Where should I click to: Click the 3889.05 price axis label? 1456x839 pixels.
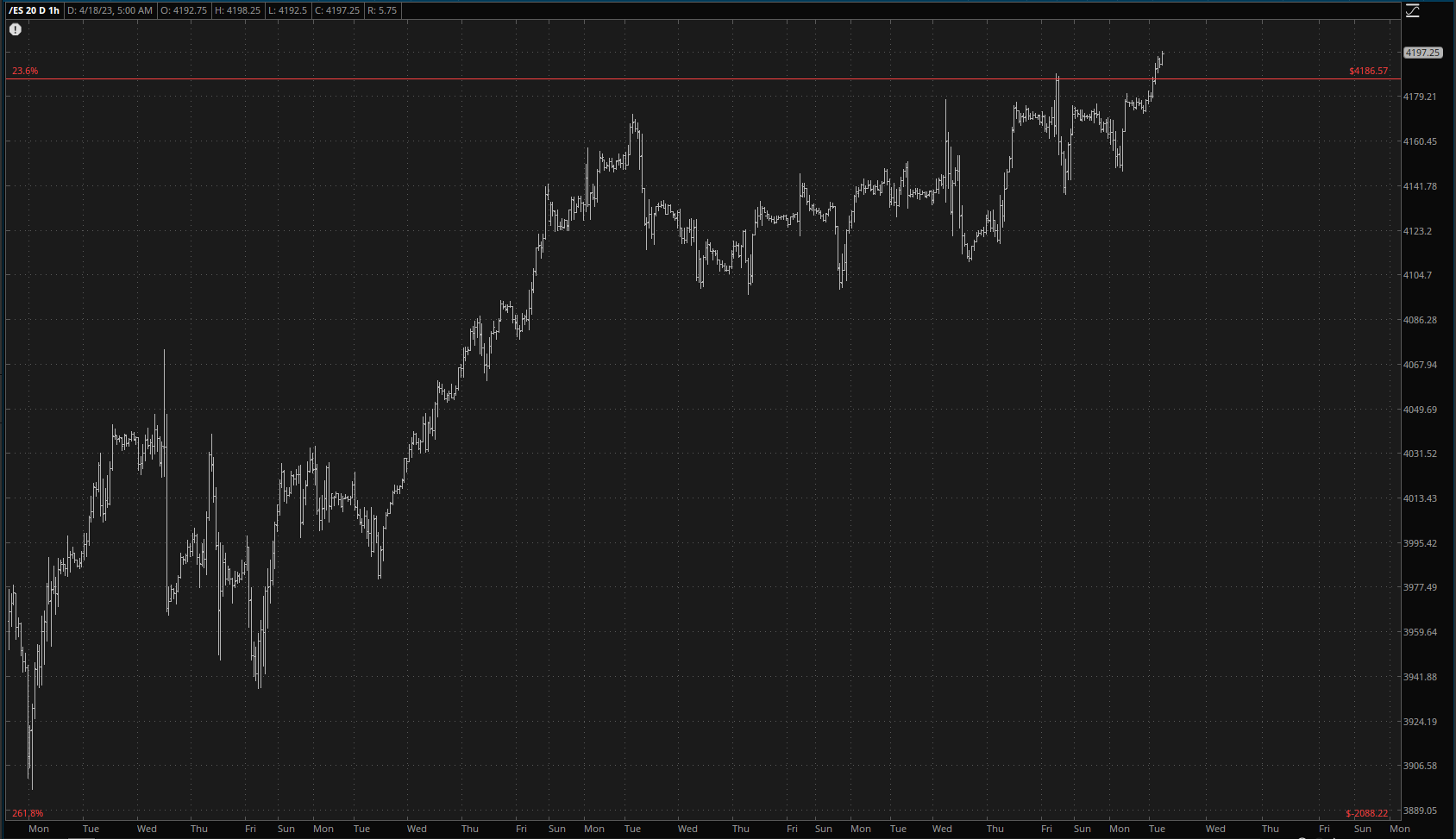[x=1420, y=811]
